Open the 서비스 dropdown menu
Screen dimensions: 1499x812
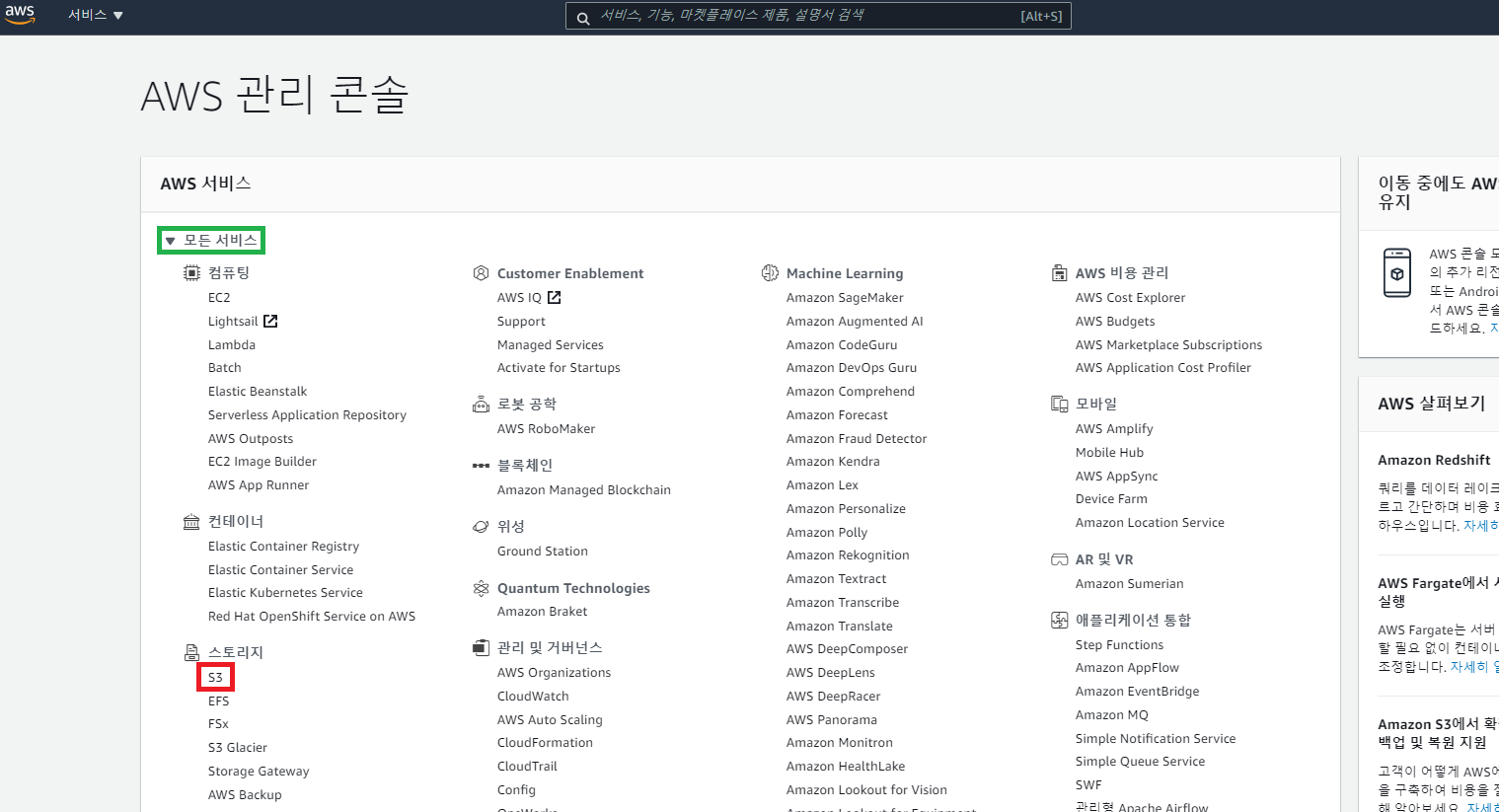(96, 15)
